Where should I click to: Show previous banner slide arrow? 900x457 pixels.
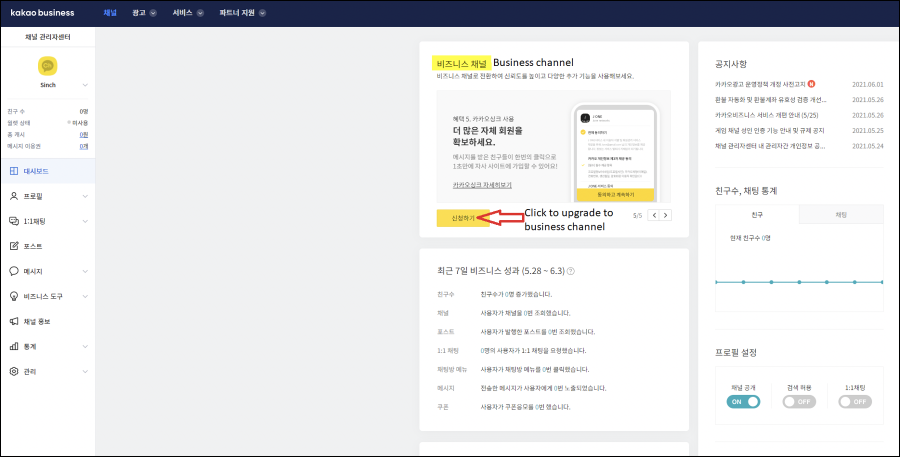point(654,215)
